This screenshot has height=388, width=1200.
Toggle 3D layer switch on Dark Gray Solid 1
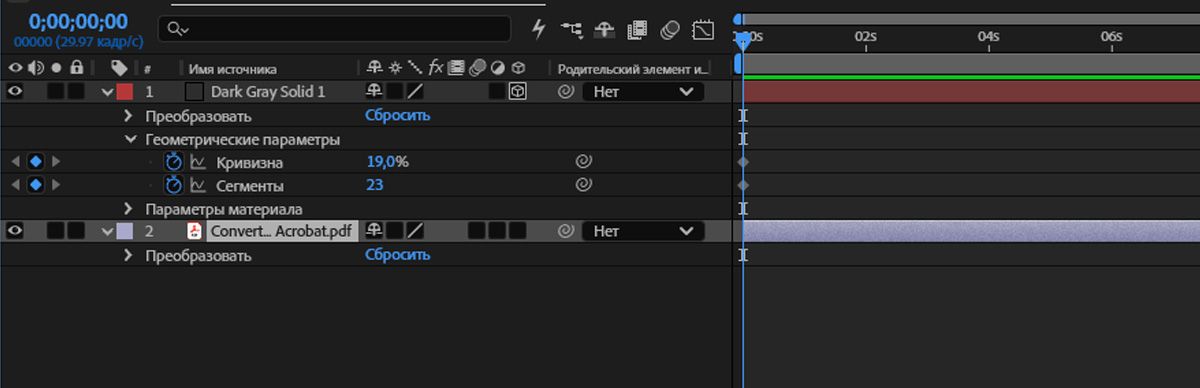click(517, 91)
